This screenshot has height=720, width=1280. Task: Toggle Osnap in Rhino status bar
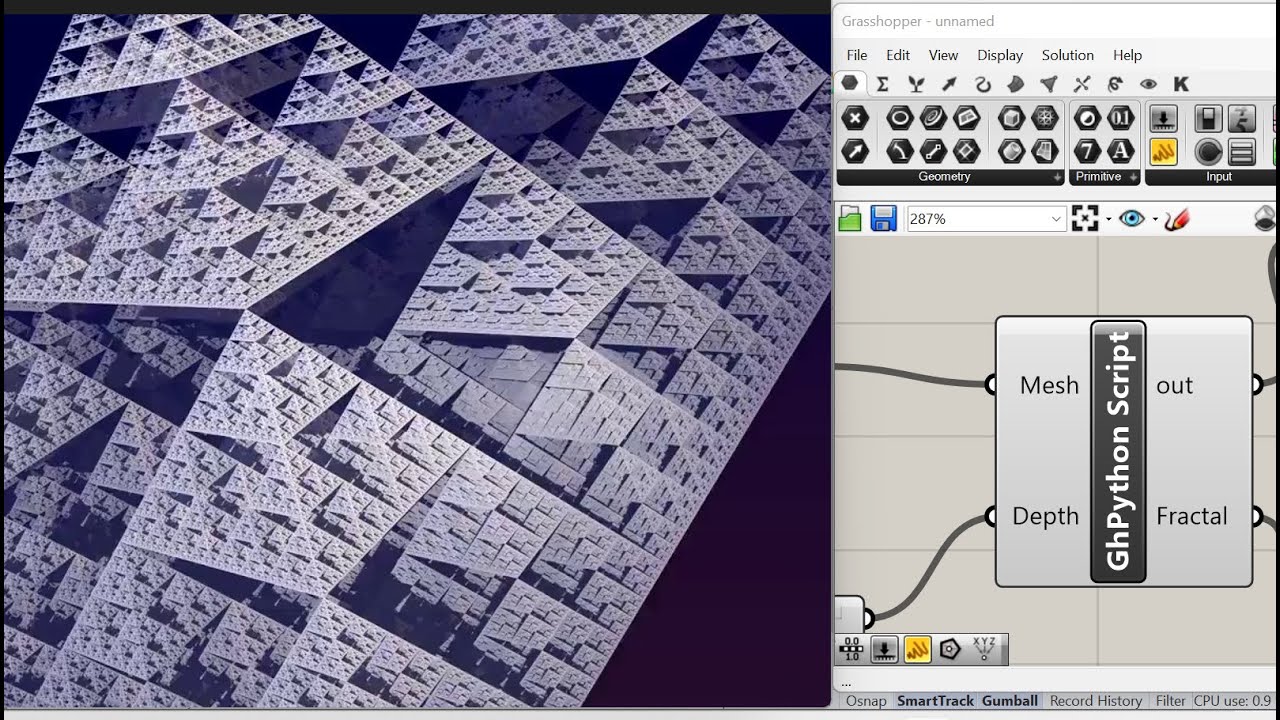coord(866,701)
